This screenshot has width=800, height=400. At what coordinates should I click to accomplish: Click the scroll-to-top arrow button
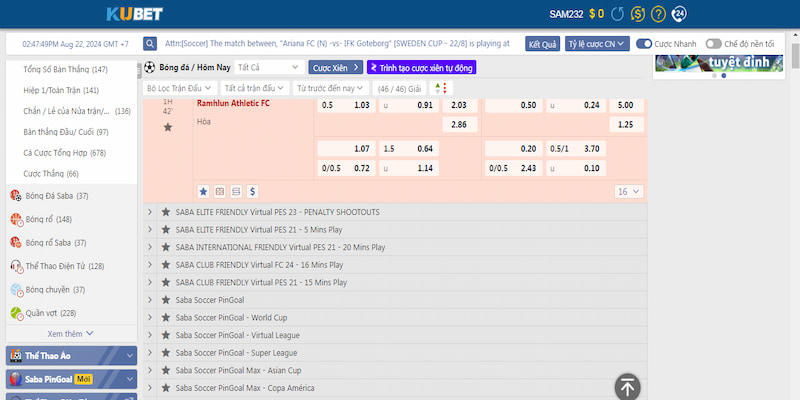(x=628, y=387)
